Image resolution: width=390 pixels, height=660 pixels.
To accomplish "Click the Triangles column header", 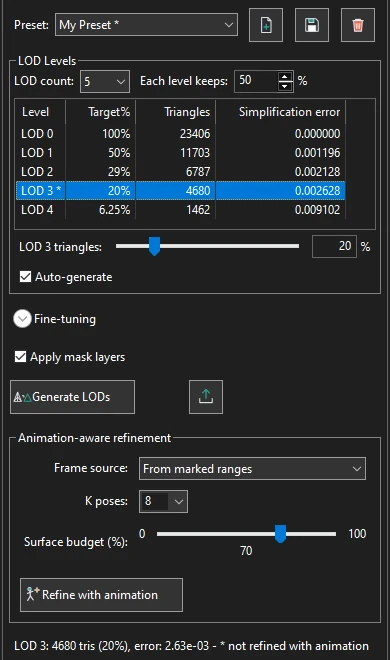I will point(175,112).
